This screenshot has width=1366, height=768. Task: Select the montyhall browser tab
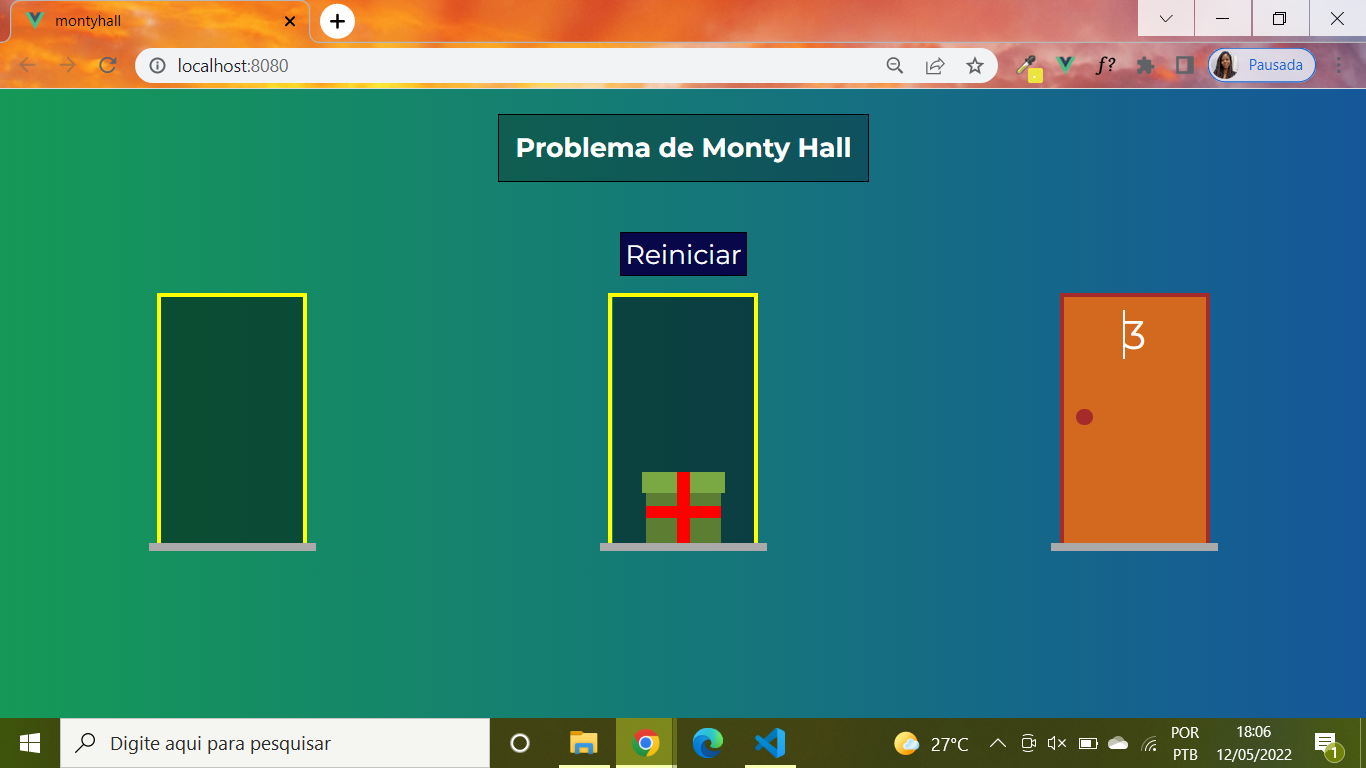click(150, 19)
